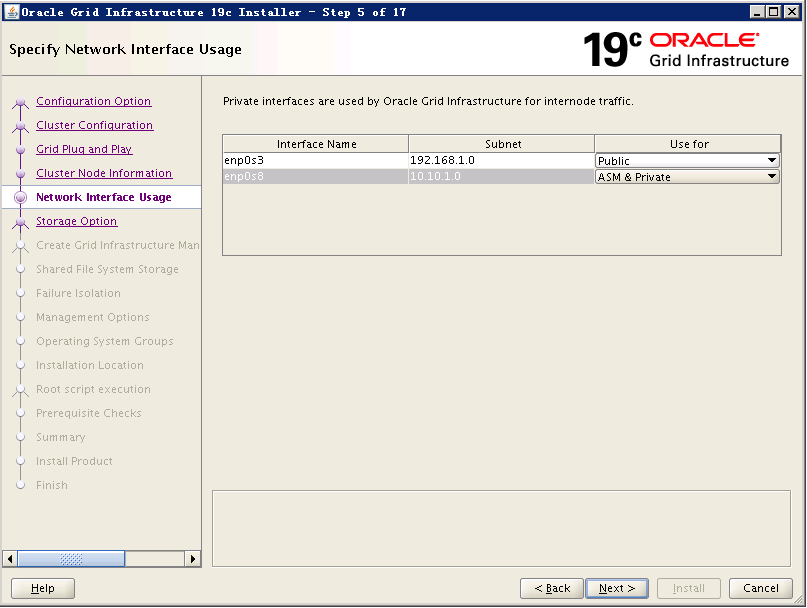Click the Help button

[43, 588]
